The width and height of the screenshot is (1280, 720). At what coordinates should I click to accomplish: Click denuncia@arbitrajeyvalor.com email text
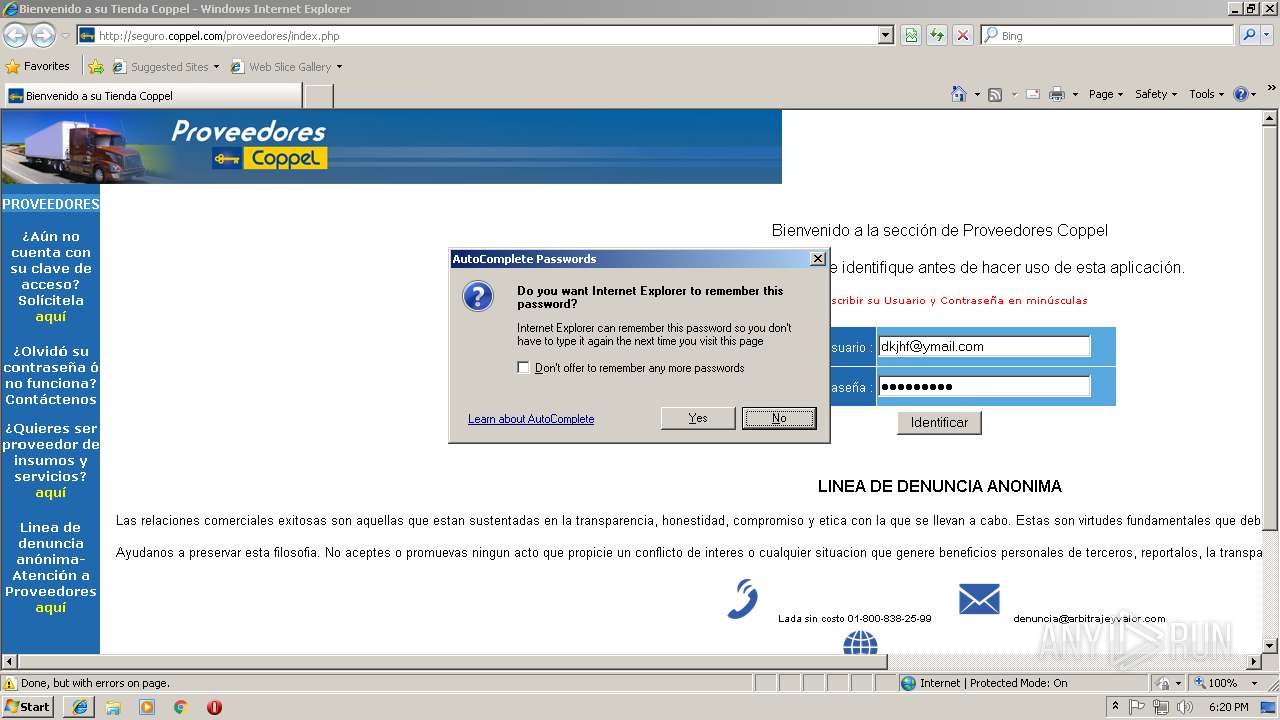click(1089, 618)
